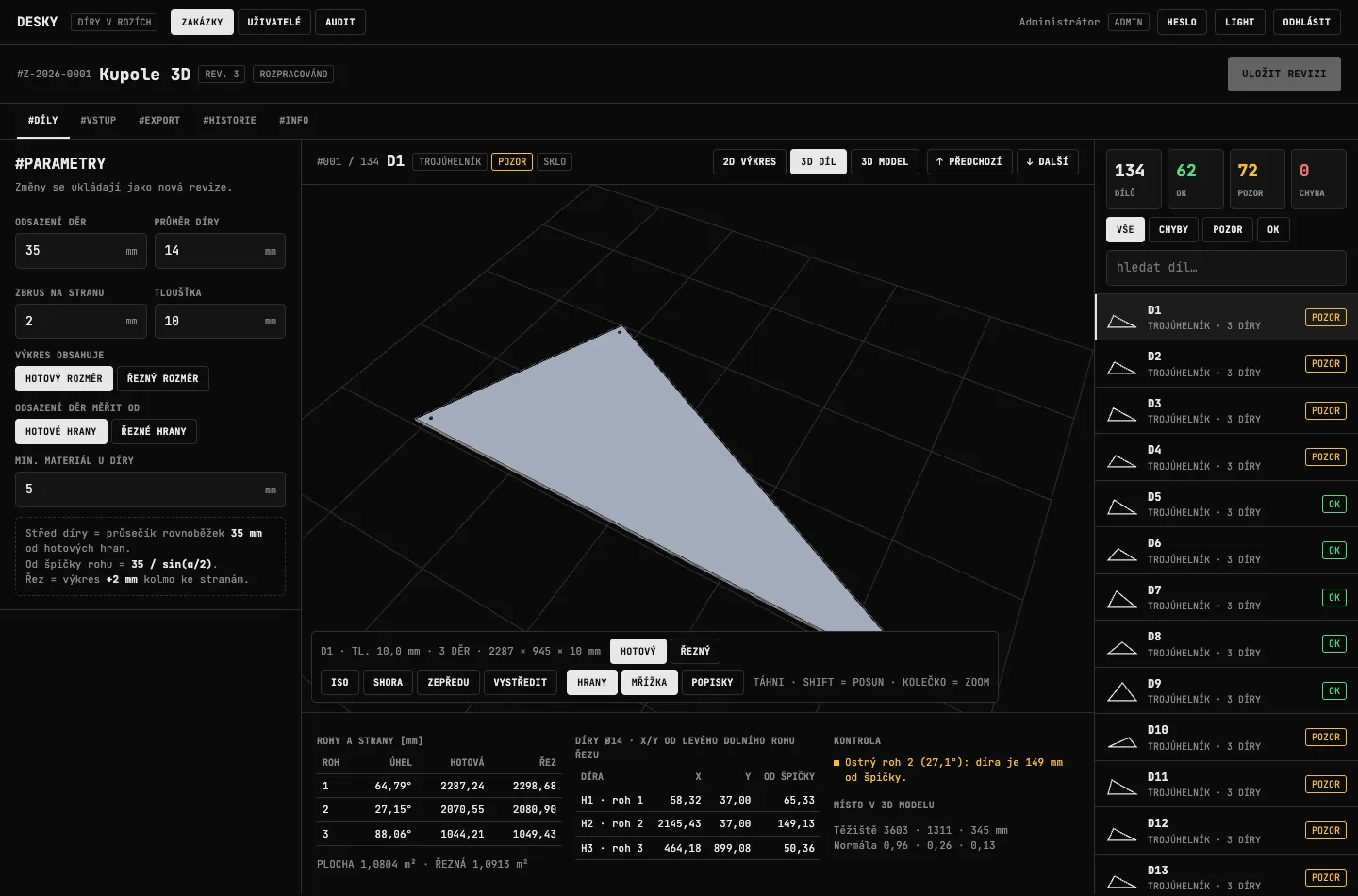The height and width of the screenshot is (896, 1358).
Task: Set camera to ISO view
Action: point(340,682)
